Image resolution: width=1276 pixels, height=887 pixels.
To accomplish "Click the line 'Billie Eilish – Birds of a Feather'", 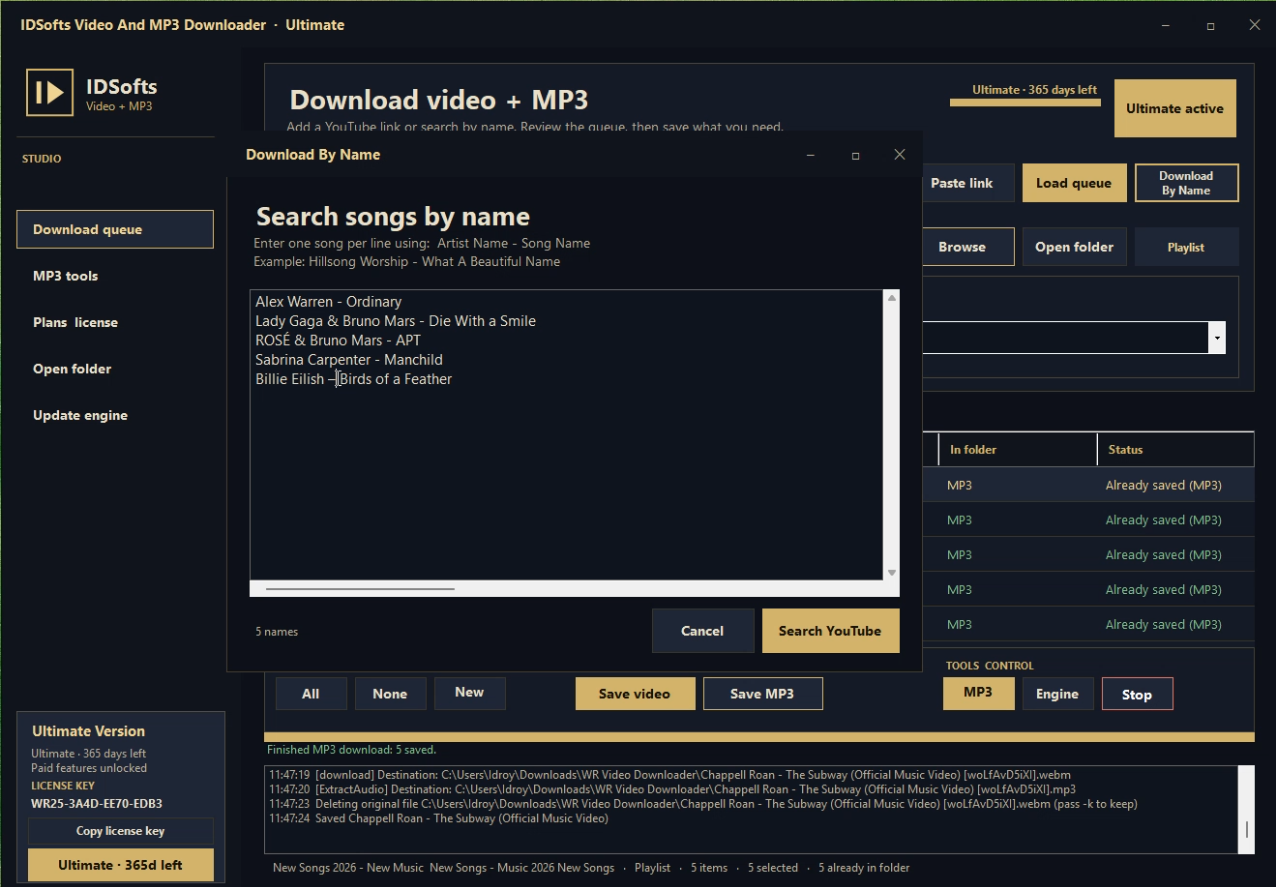I will (353, 379).
